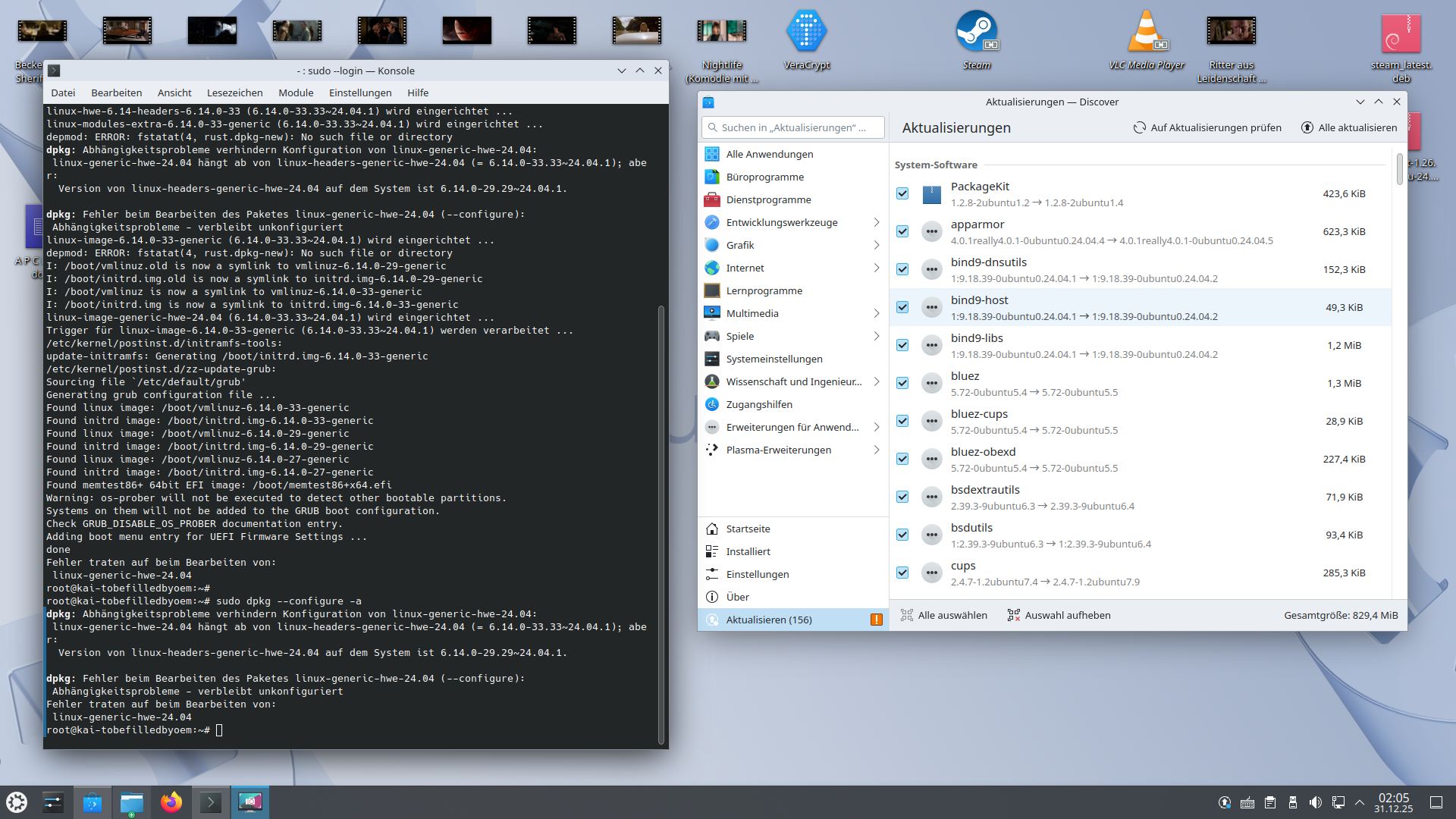Open Konsole's Einstellungen menu
This screenshot has height=819, width=1456.
click(x=360, y=93)
